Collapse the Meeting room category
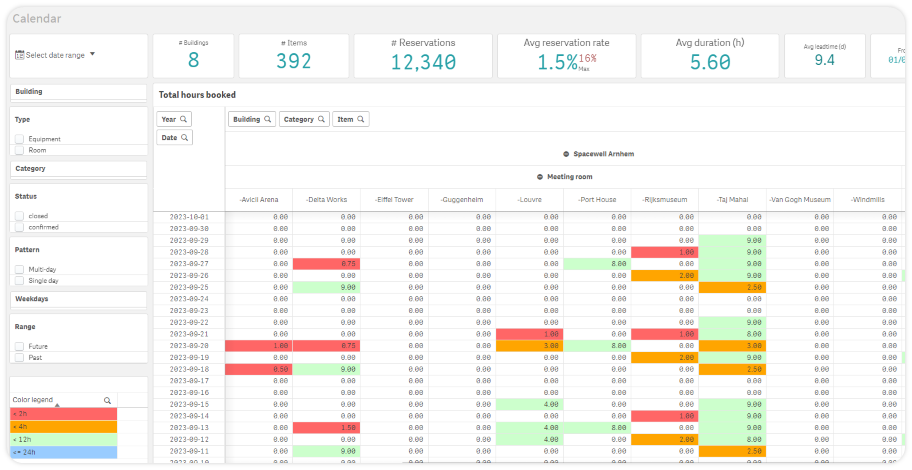This screenshot has height=470, width=912. (x=540, y=176)
